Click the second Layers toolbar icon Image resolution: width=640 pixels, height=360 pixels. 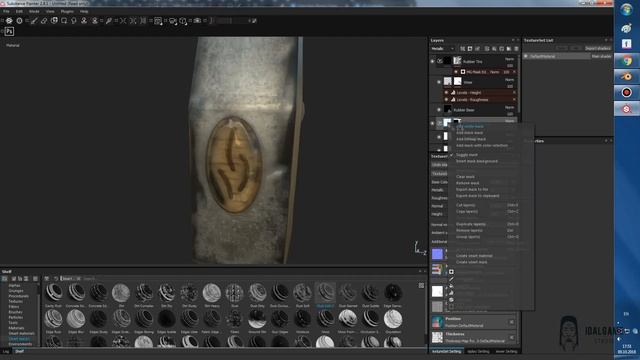tap(470, 49)
